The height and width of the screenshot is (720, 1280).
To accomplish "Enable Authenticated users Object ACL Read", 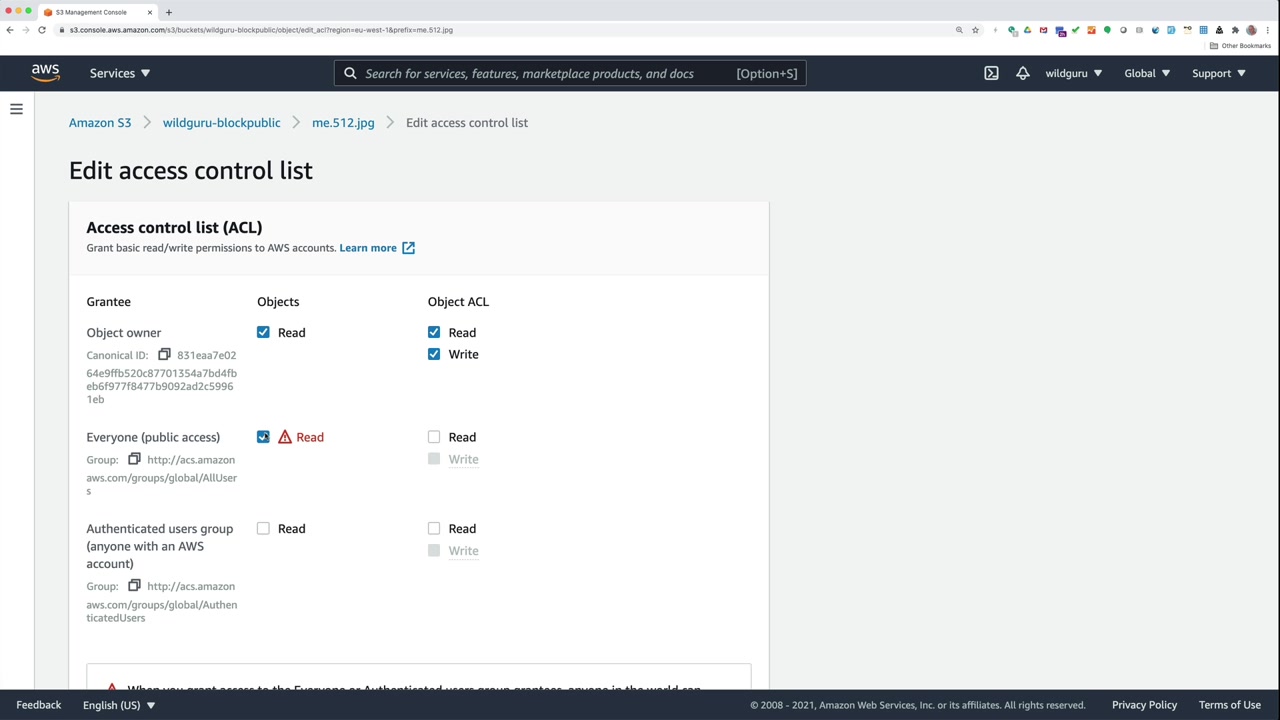I will [434, 528].
